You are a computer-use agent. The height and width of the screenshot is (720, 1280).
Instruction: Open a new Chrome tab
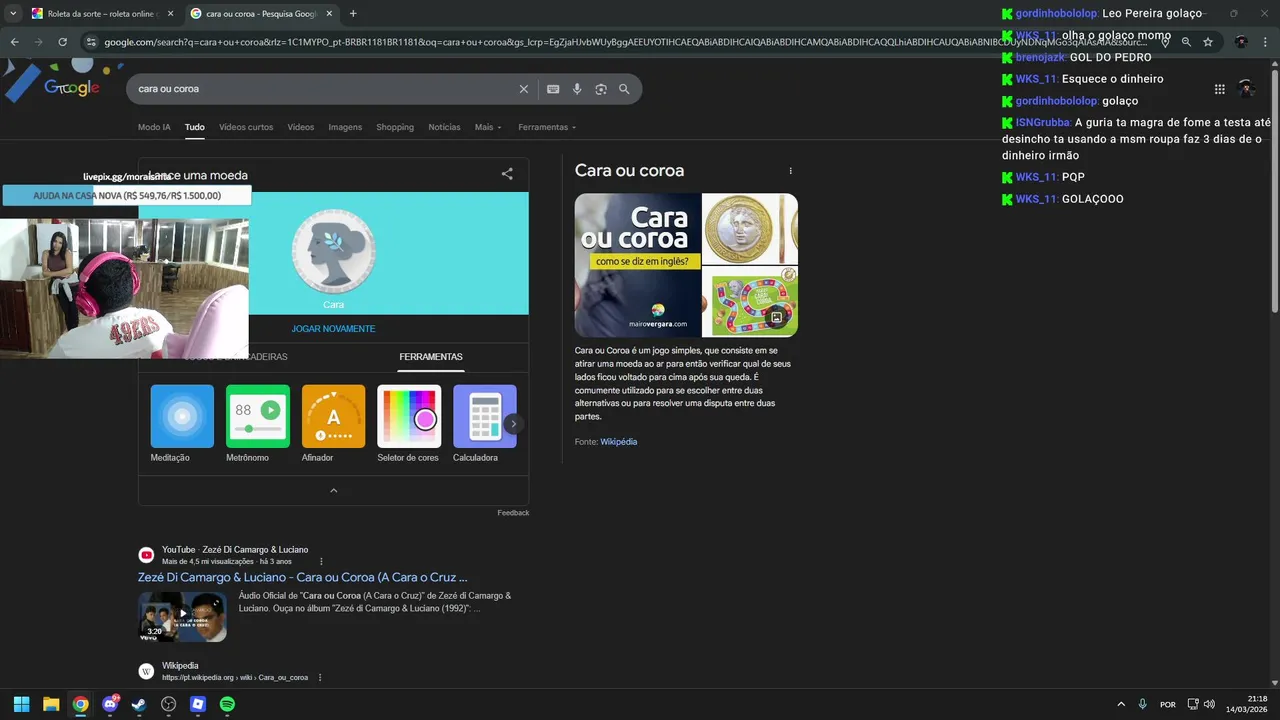click(353, 14)
